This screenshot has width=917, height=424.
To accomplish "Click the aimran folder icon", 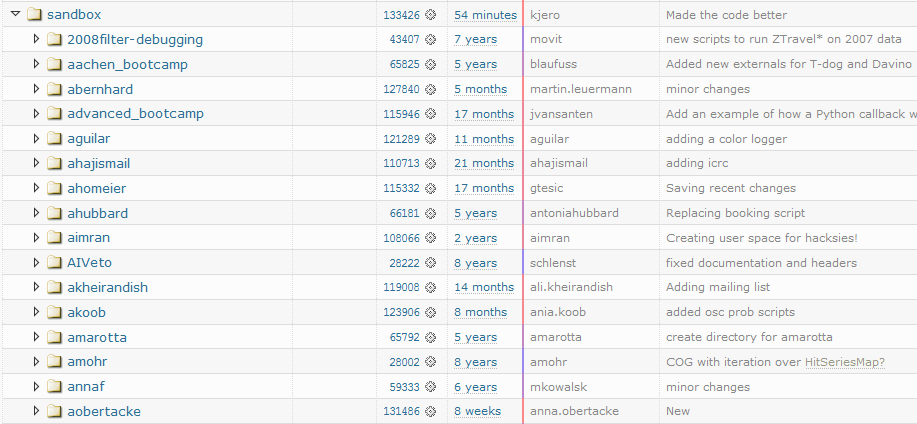I will coord(54,237).
